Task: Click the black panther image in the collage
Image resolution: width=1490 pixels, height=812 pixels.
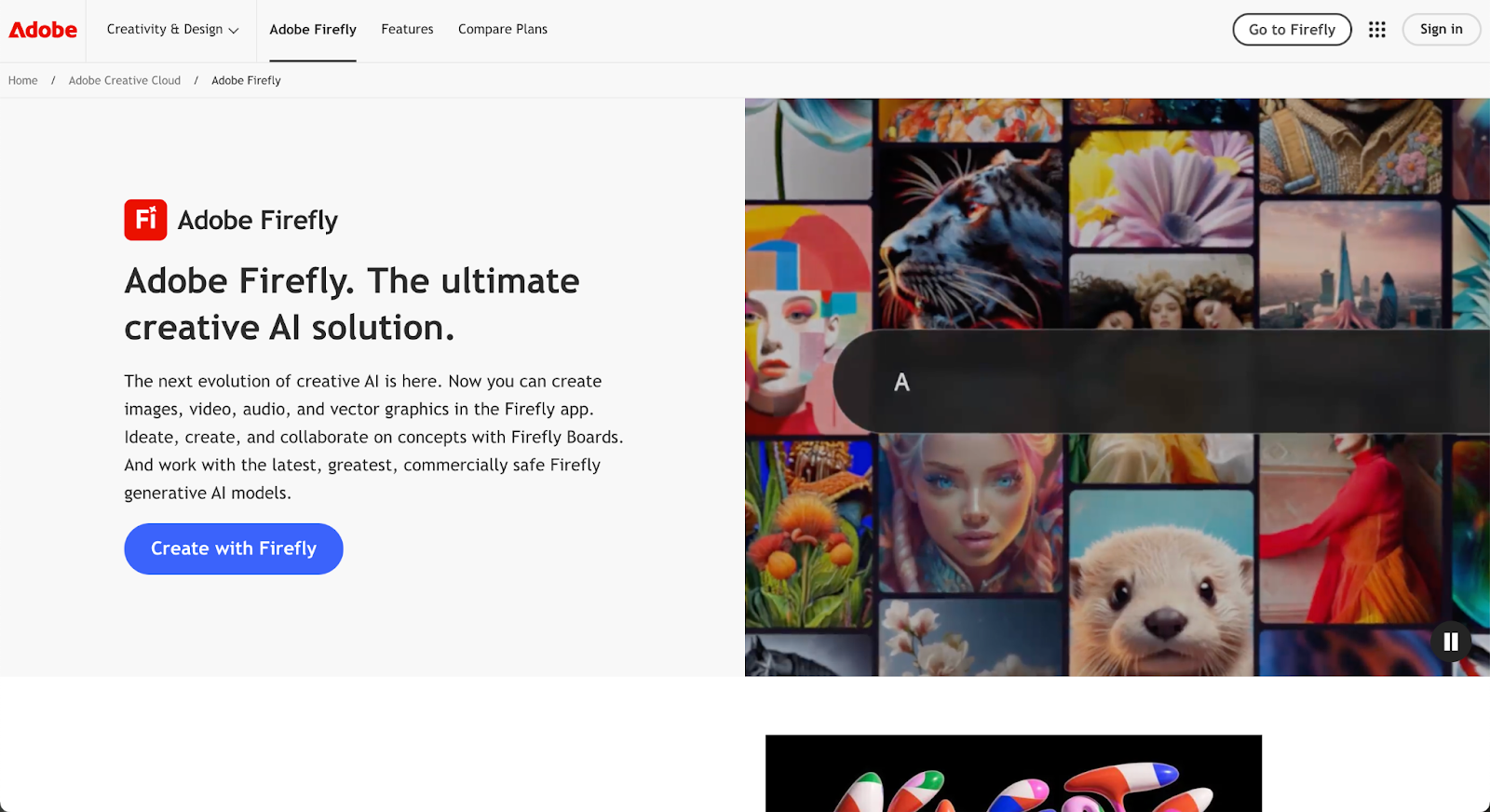Action: click(x=971, y=237)
